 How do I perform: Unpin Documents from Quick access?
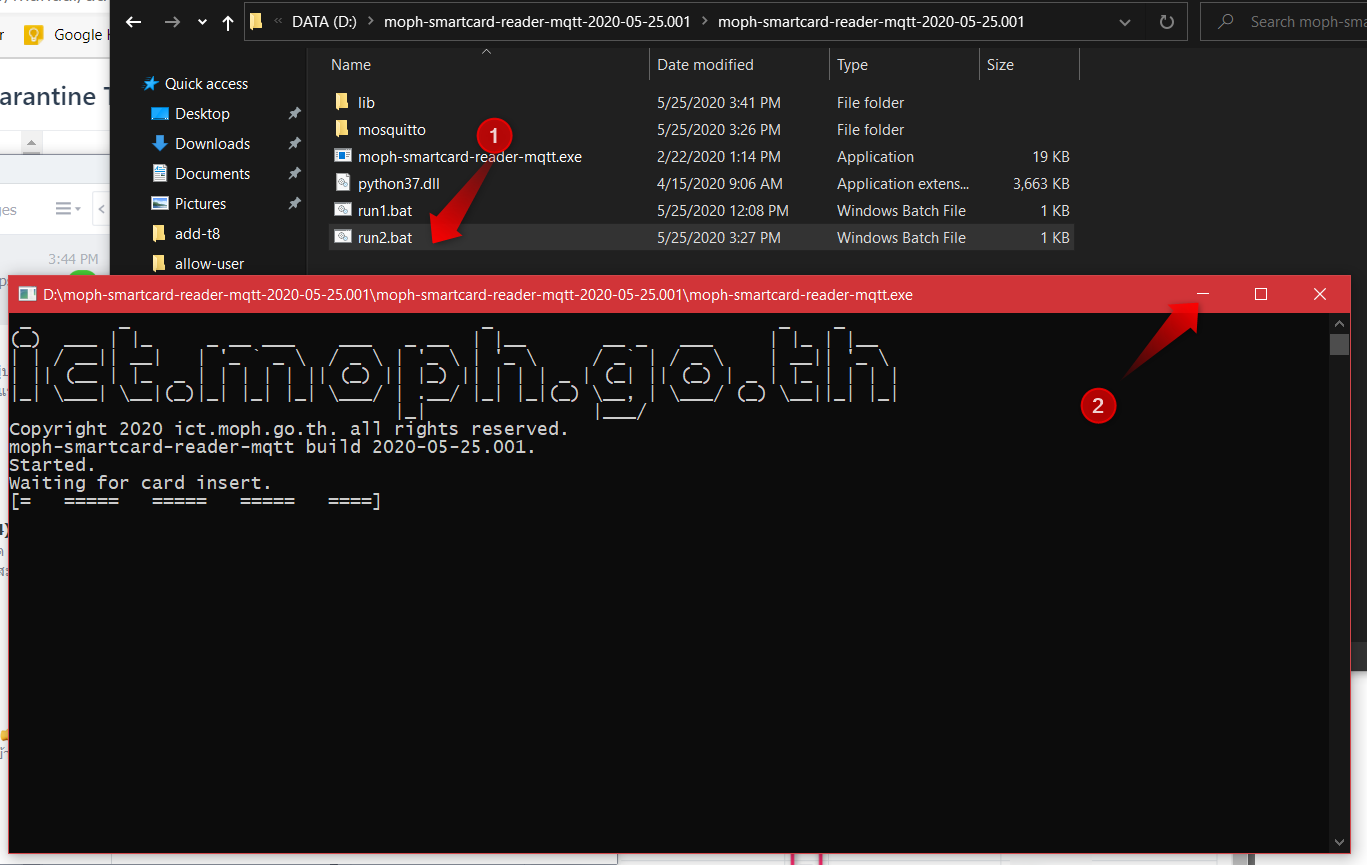click(x=294, y=174)
